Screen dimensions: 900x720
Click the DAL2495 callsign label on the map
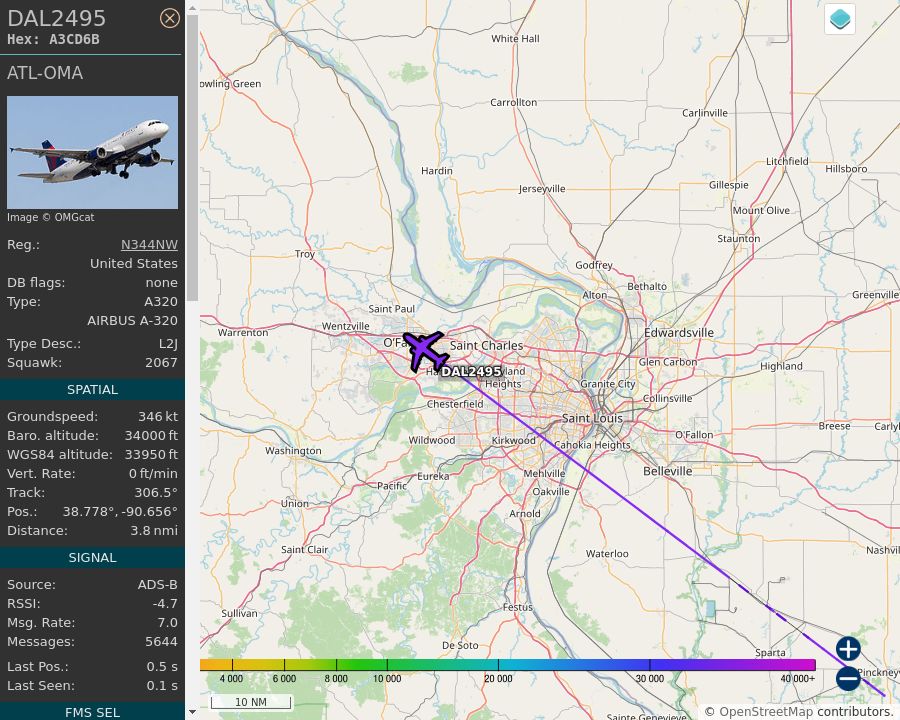point(471,371)
